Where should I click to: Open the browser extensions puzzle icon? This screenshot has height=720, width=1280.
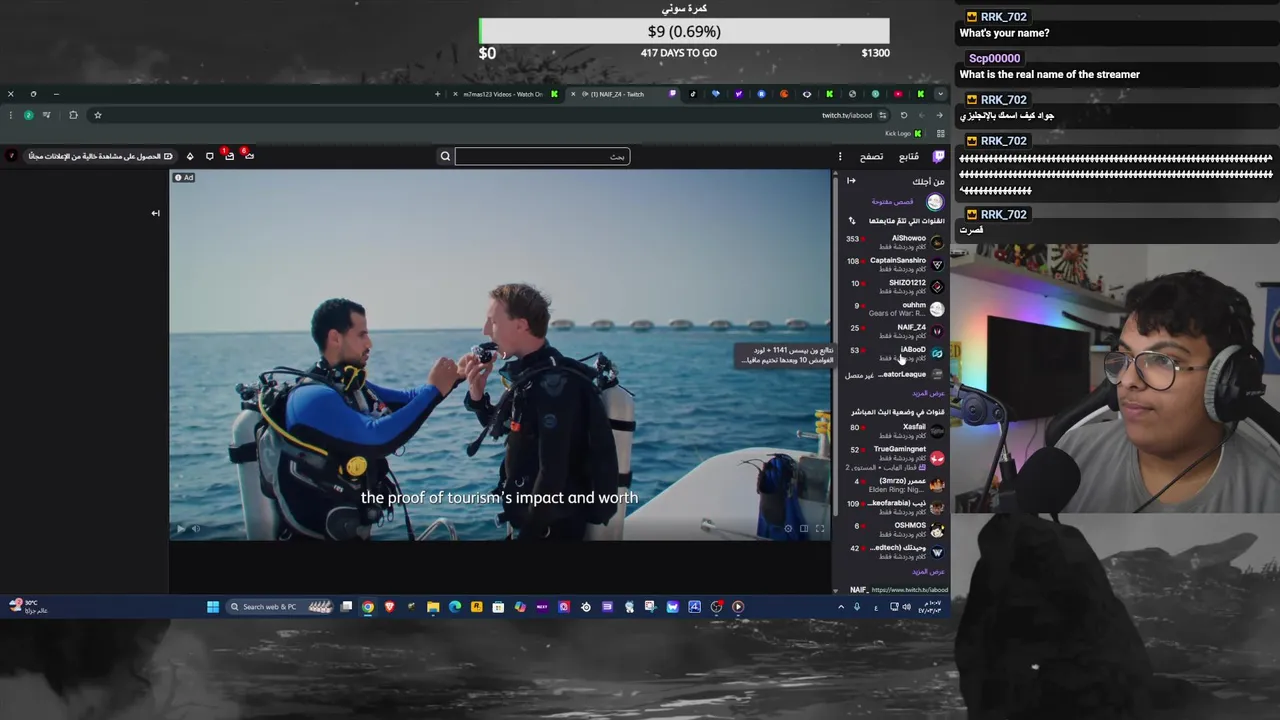point(73,115)
